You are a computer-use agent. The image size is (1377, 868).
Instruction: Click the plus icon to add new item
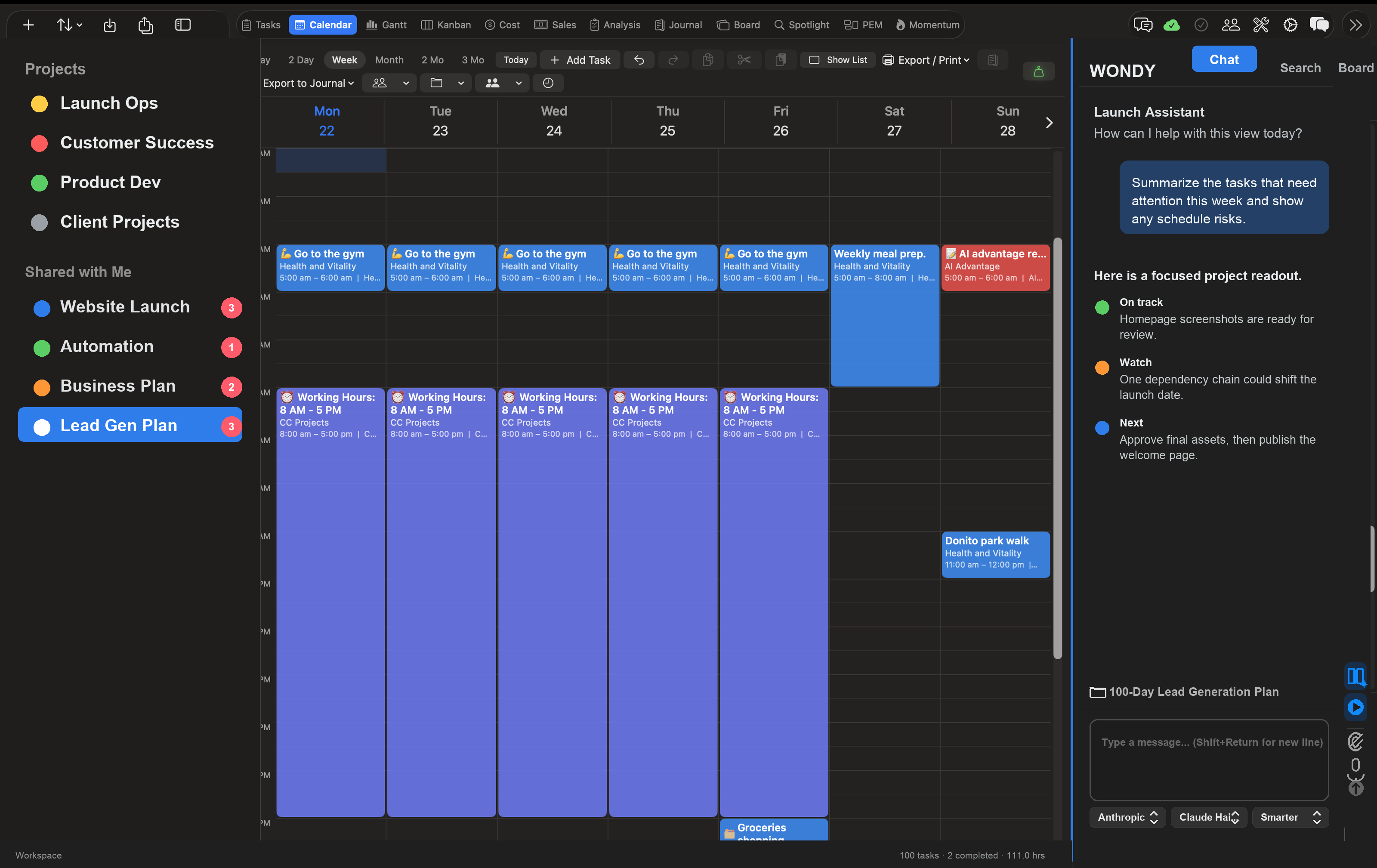tap(28, 25)
